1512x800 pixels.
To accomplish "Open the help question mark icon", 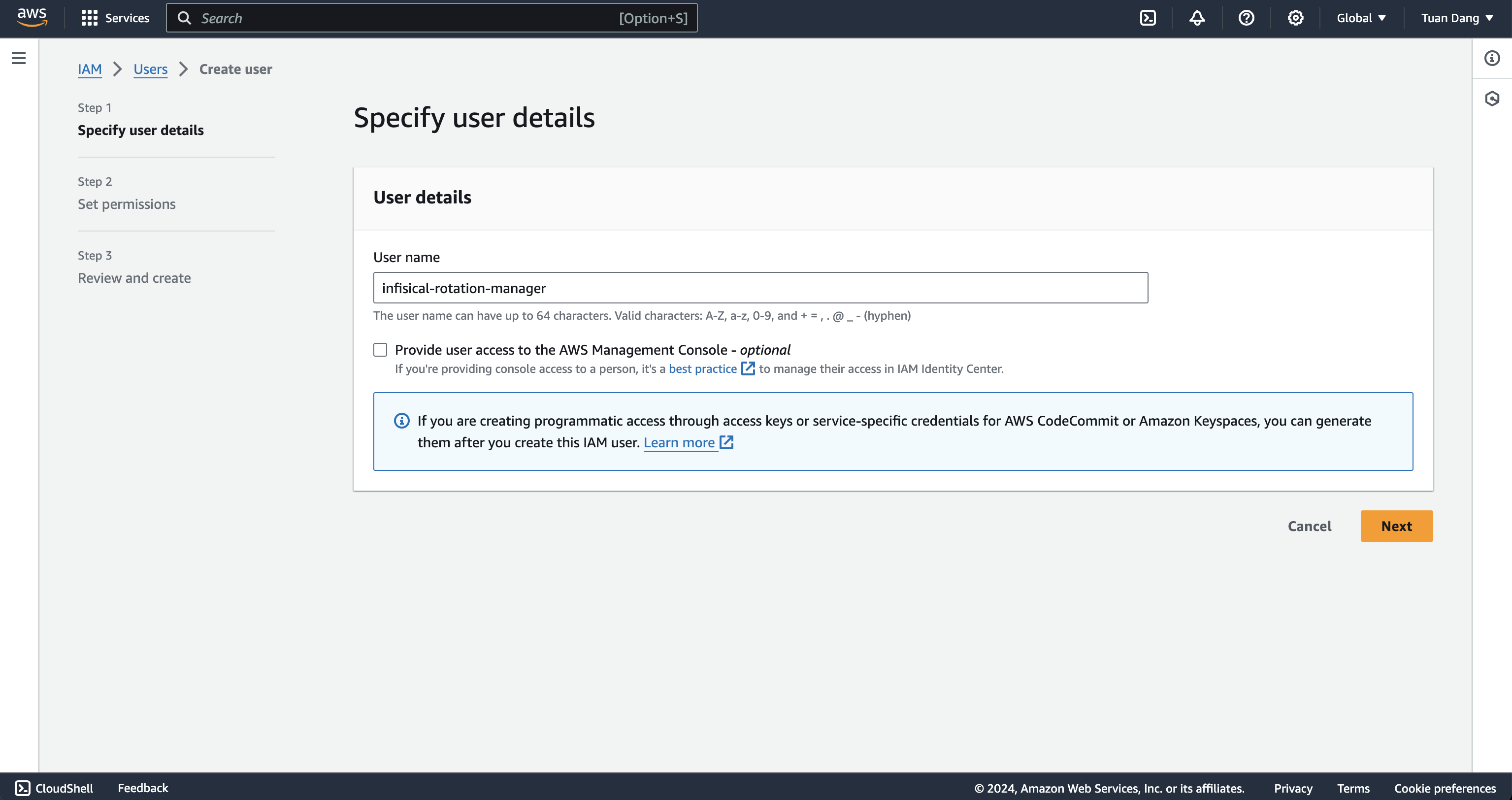I will (x=1246, y=18).
